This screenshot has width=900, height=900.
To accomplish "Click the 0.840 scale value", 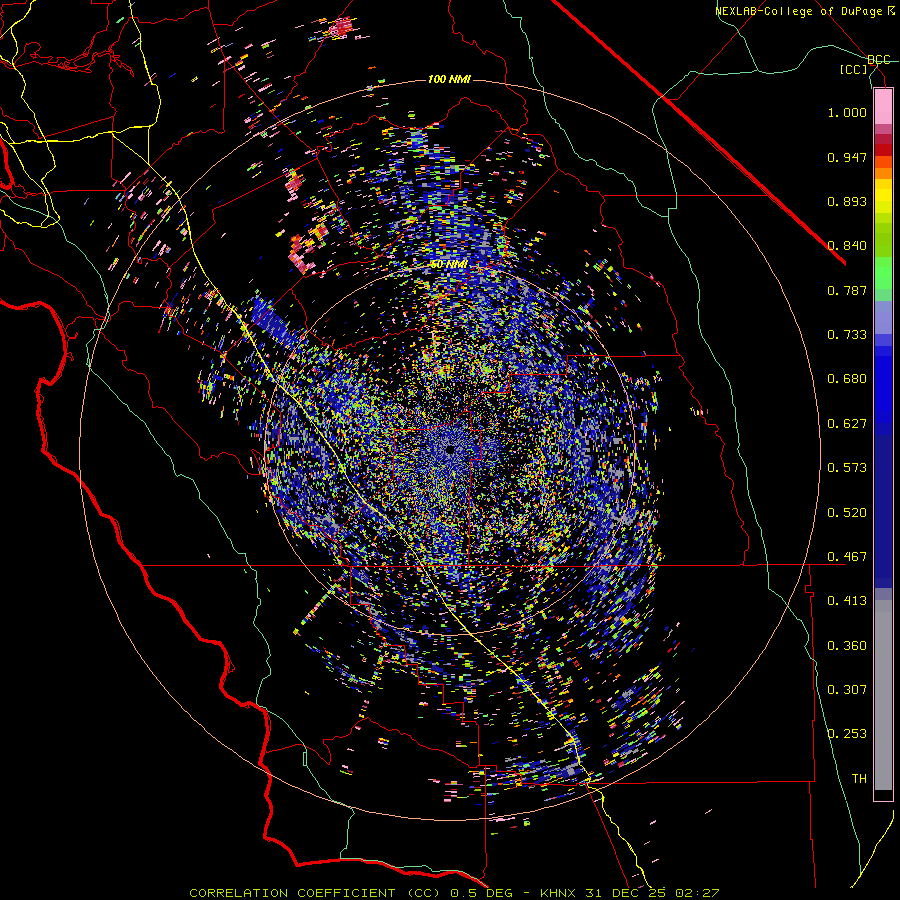I will tap(847, 246).
